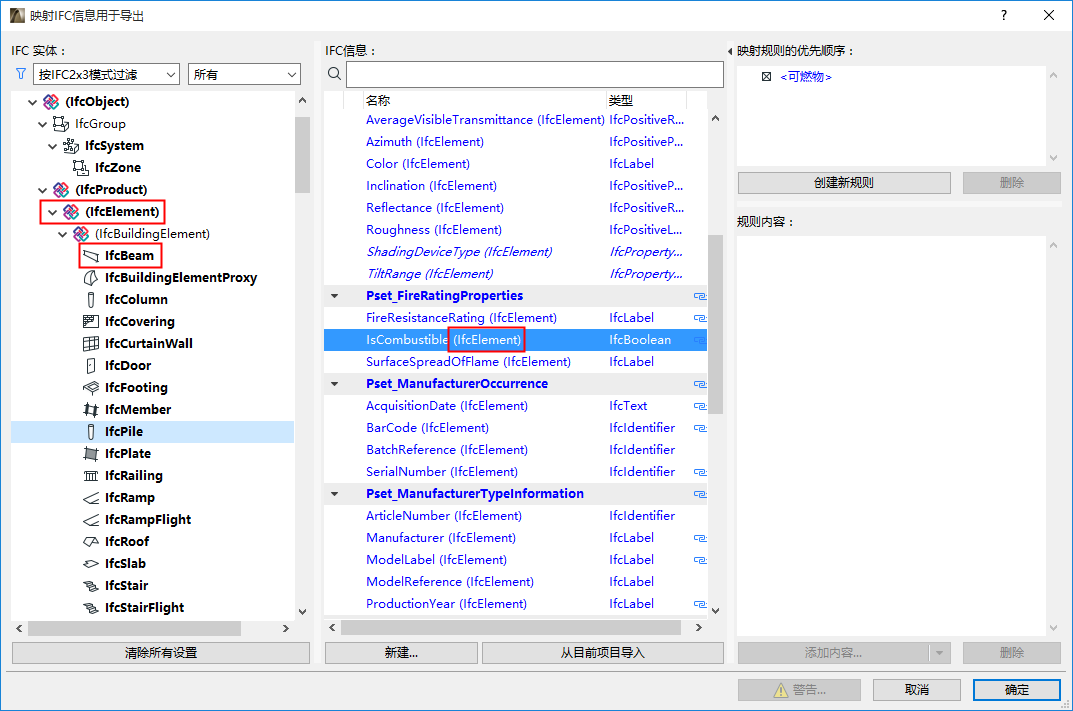Select the SurfaceSpreadOfFlame (IfcElement) row
The image size is (1073, 711).
(515, 362)
